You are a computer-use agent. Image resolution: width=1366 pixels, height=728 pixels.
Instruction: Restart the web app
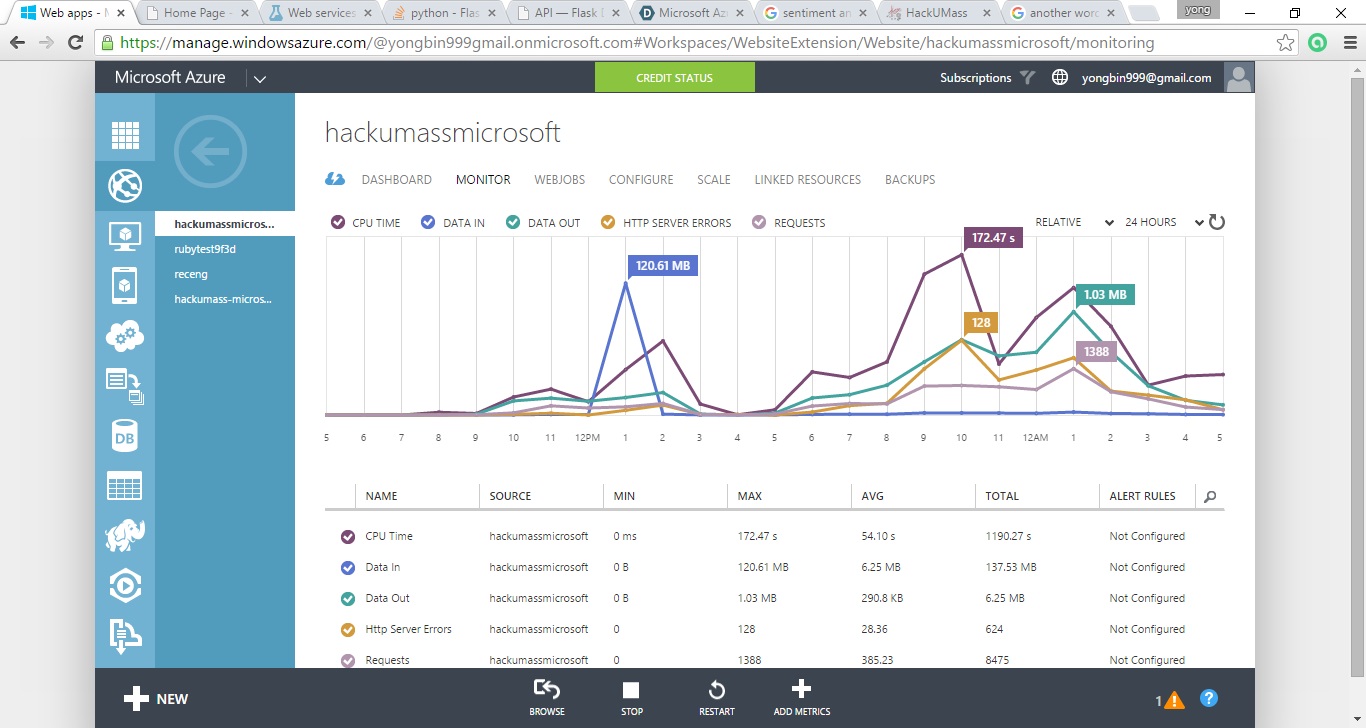pos(717,698)
